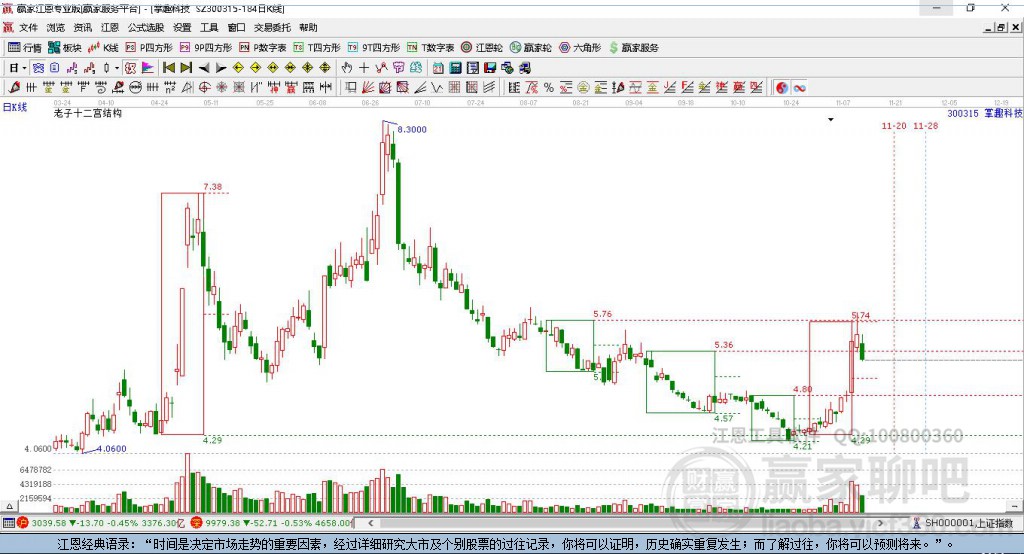Open the 六角形 hexagon tool
Screen dimensions: 1024x554
580,48
